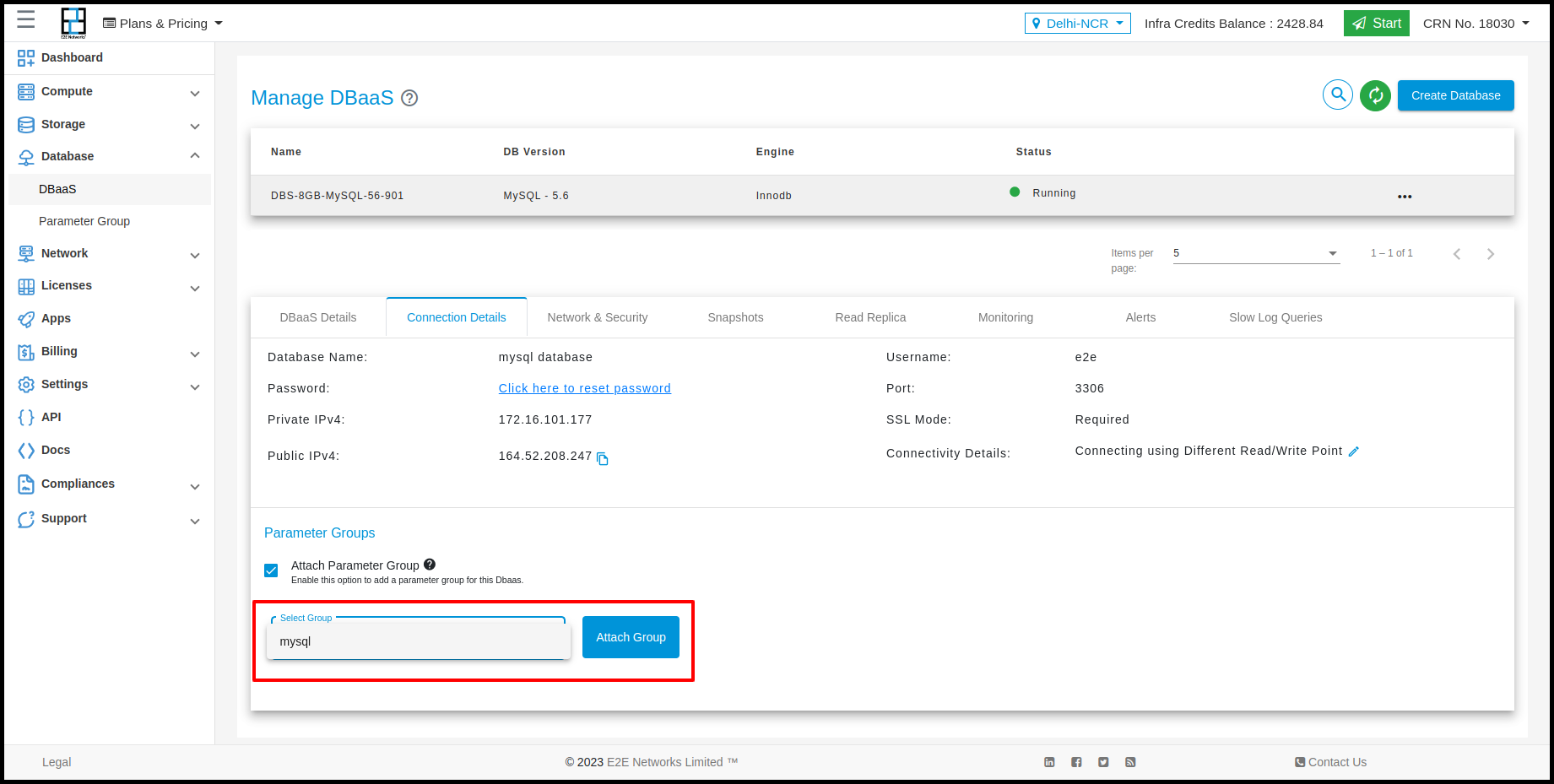Open CRN No. 18030 account dropdown
The image size is (1554, 784).
[1476, 23]
